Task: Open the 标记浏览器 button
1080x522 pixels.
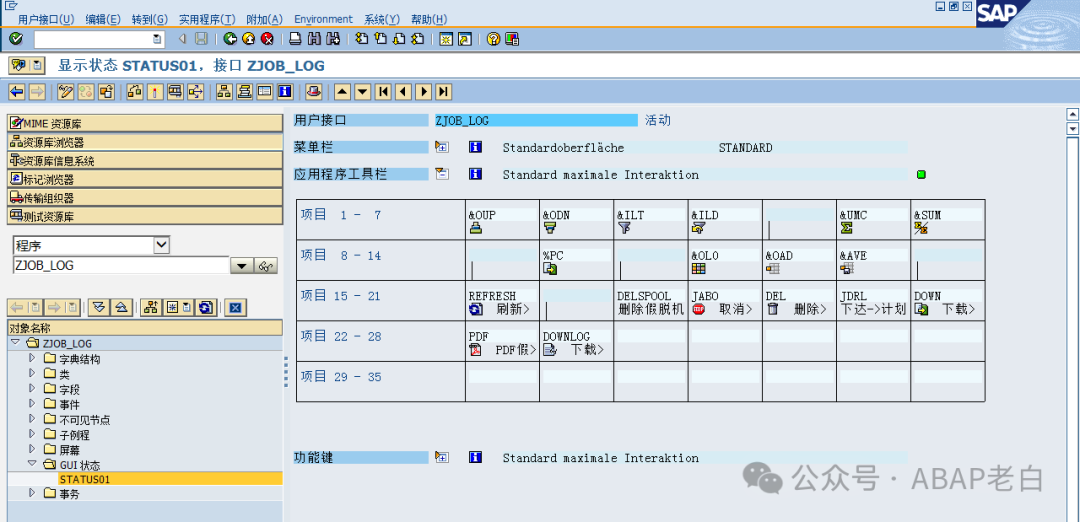Action: click(x=145, y=179)
